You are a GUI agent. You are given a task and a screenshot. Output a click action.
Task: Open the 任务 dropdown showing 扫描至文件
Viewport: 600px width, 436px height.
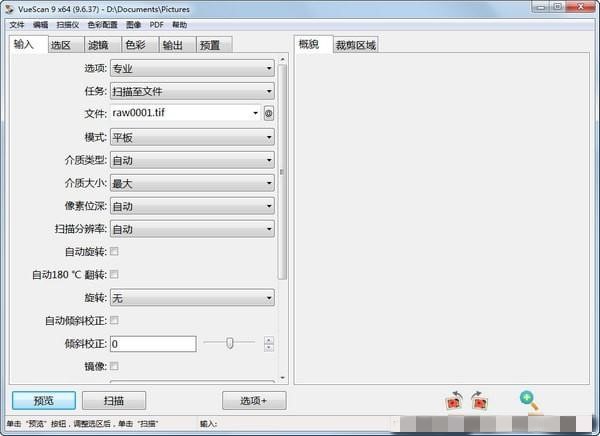tap(192, 91)
